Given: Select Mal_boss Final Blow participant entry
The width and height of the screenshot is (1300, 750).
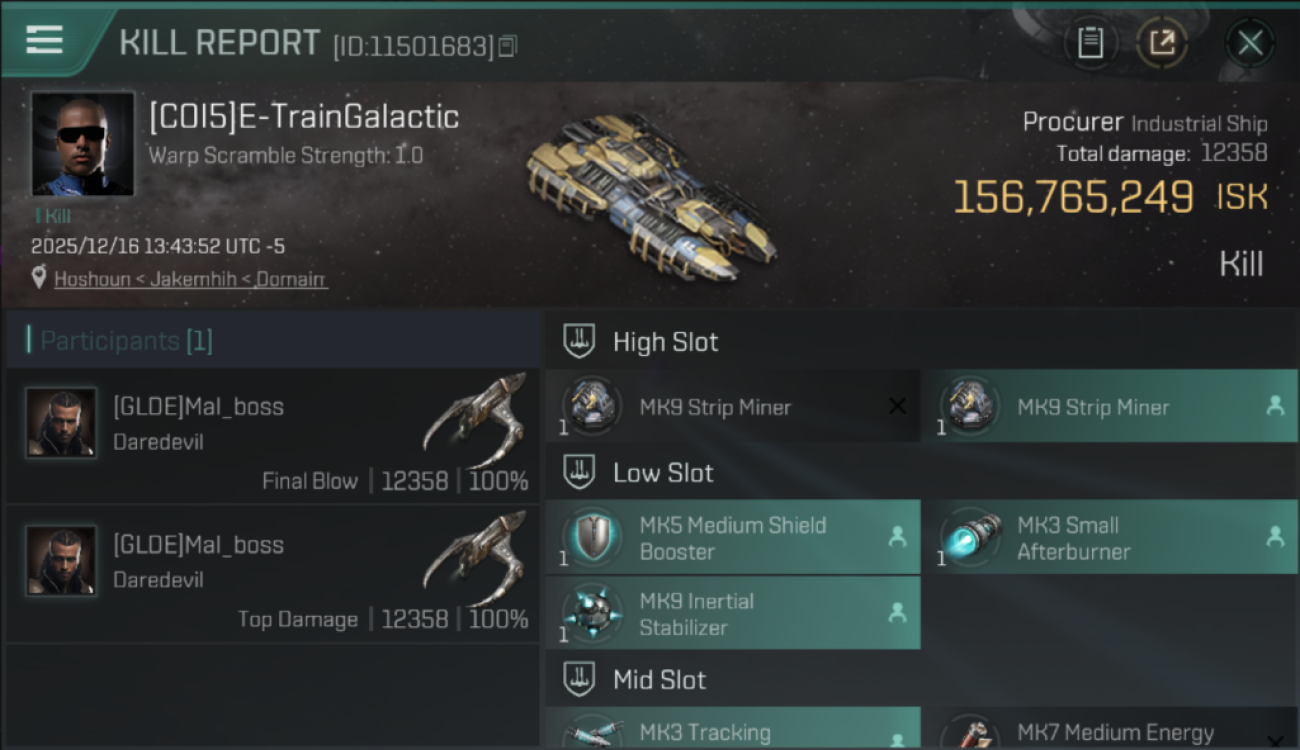Looking at the screenshot, I should coord(272,435).
